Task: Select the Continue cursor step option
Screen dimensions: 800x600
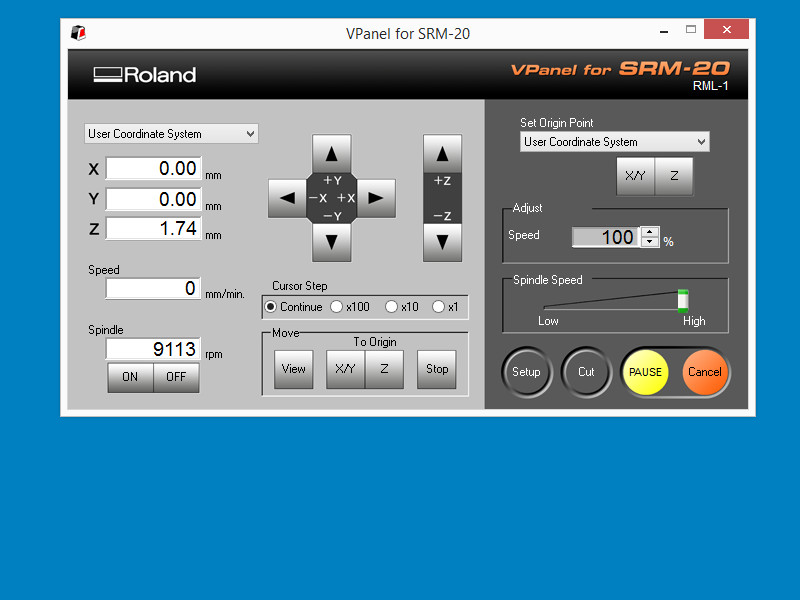Action: click(x=294, y=307)
